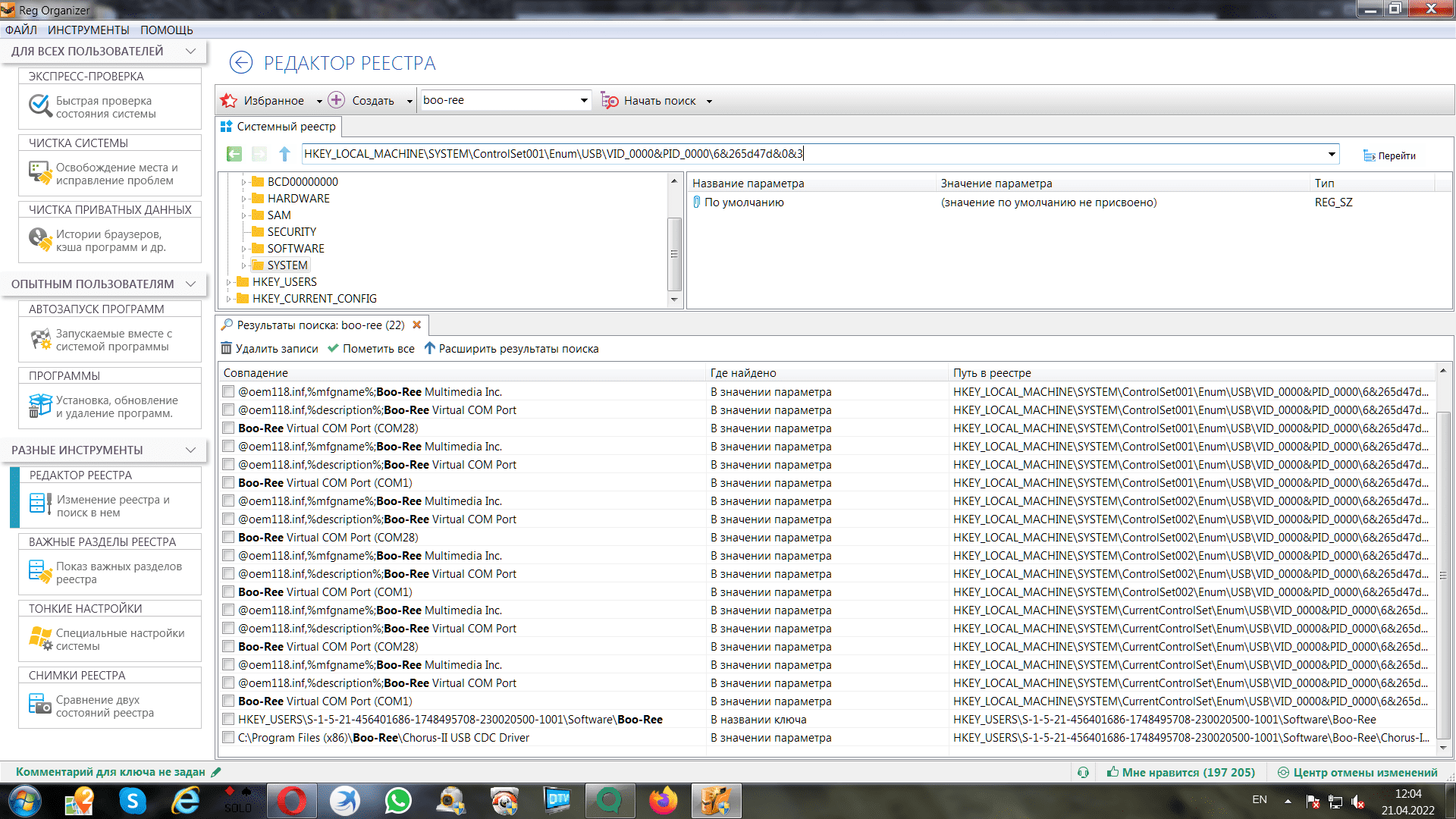
Task: Check the C:\Program Files (x86)\Boo-Ree\Chorus-II row
Action: pos(228,737)
